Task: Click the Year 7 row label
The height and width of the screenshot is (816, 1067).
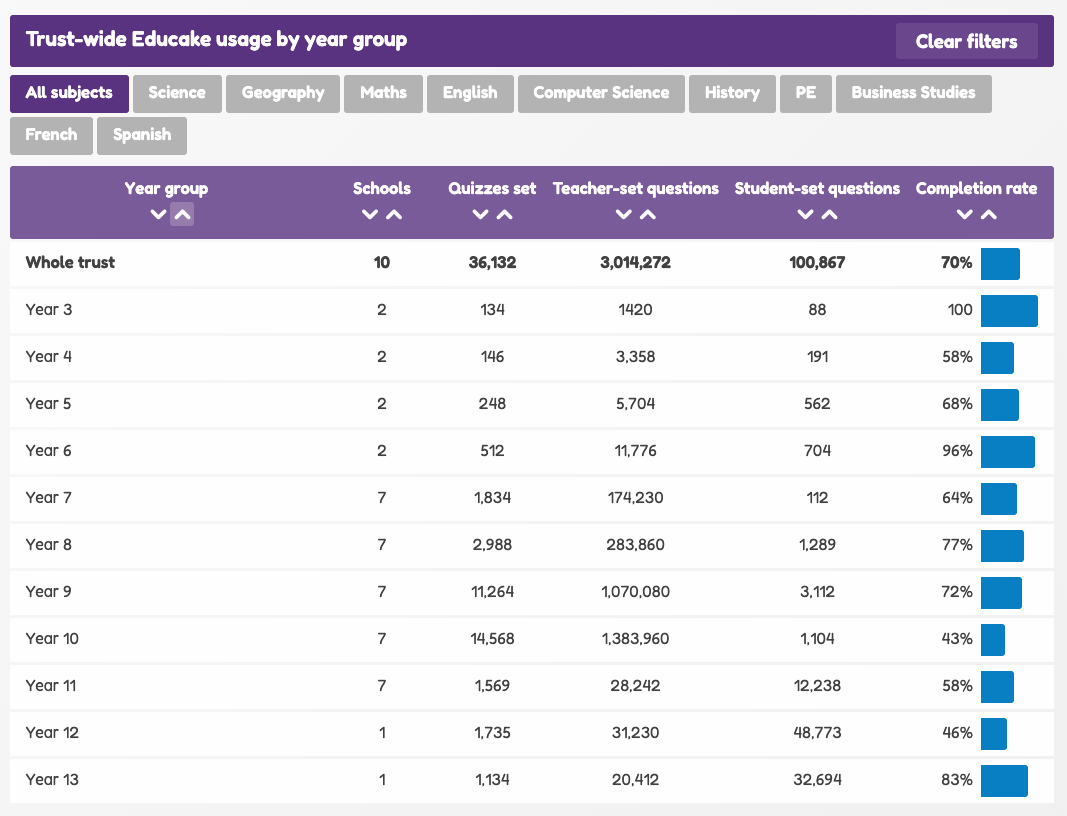Action: [48, 497]
